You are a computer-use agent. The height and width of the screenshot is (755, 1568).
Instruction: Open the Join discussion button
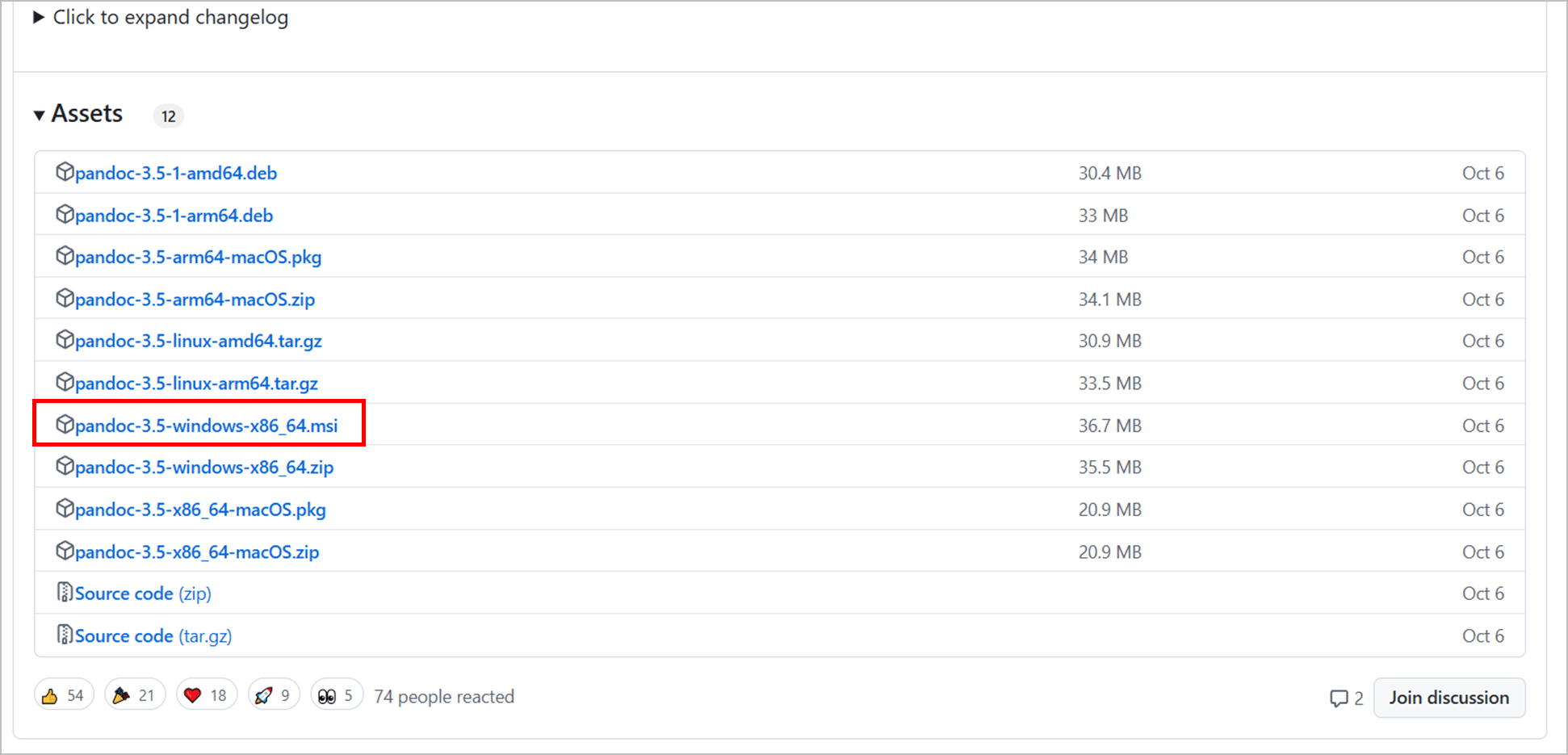(1449, 698)
